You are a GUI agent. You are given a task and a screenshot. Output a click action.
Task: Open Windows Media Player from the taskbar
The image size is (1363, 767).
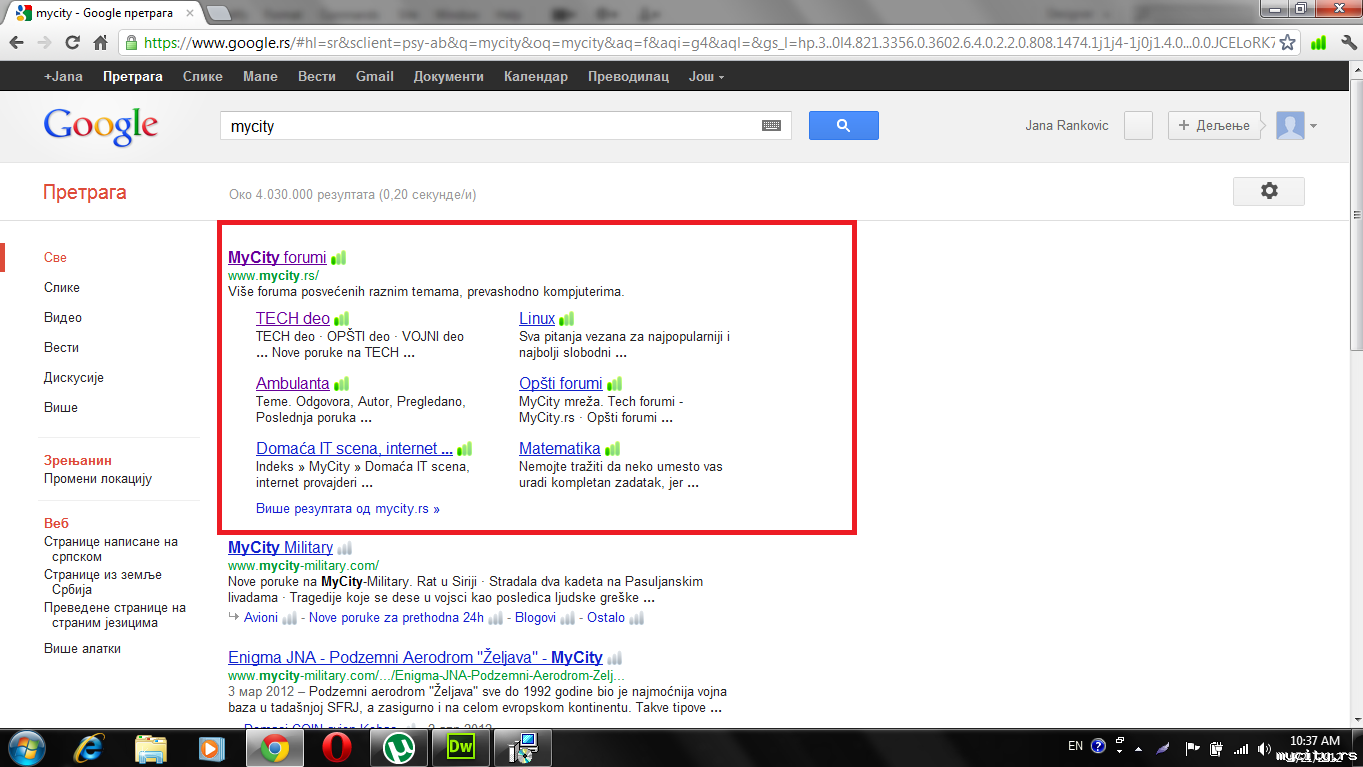point(210,747)
